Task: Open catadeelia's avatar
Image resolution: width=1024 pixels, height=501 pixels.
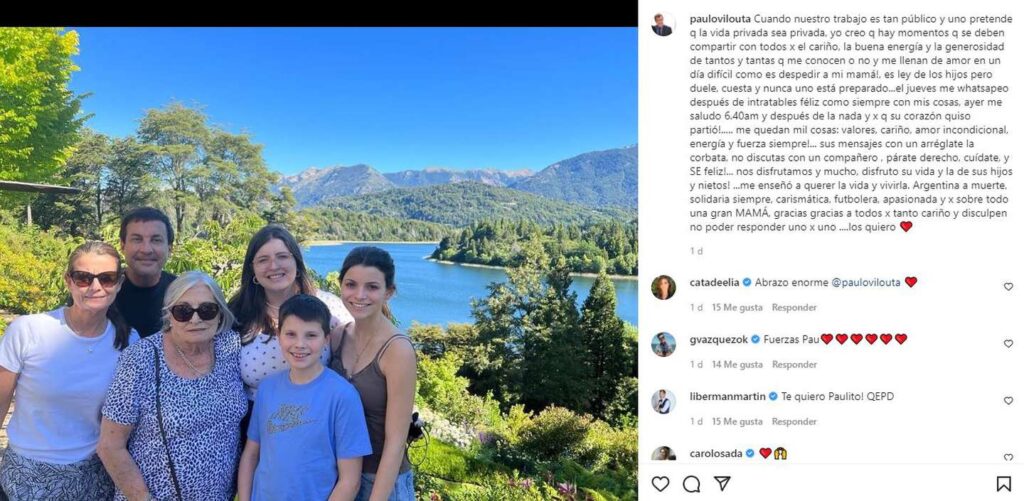Action: 663,287
